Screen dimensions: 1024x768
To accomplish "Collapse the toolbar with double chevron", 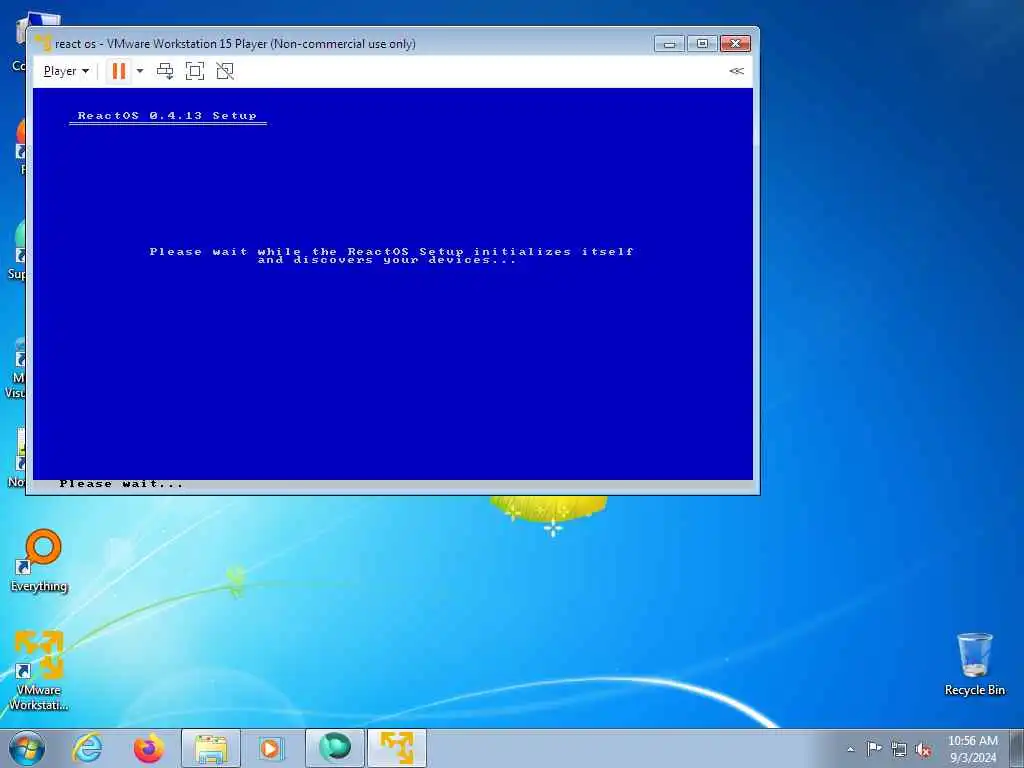I will (736, 71).
